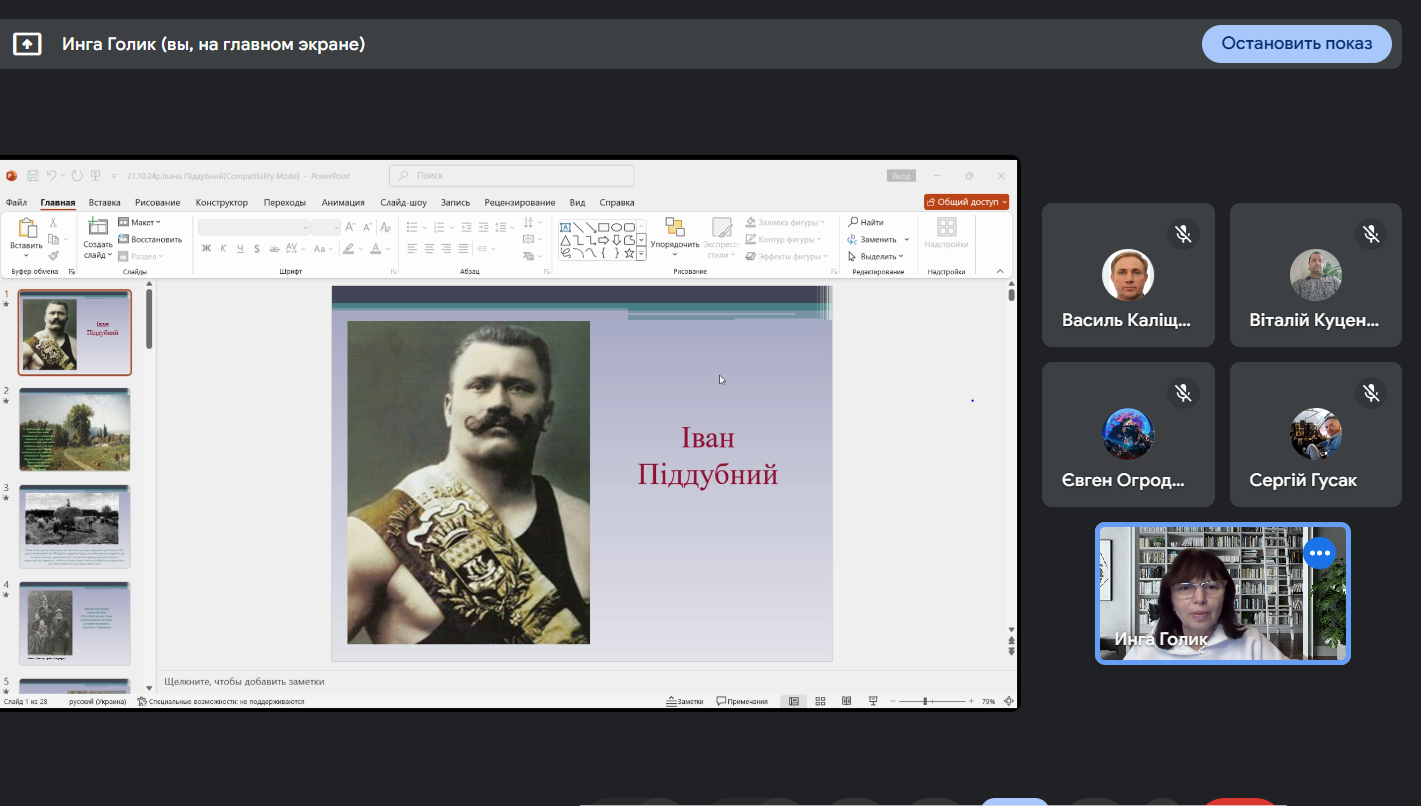Center text in paragraph group

[x=429, y=248]
